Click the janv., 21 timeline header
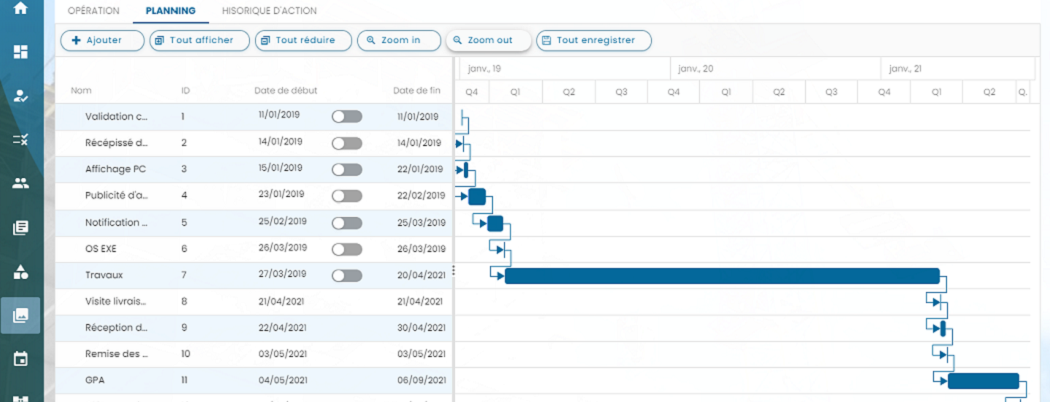The height and width of the screenshot is (402, 1050). 906,68
